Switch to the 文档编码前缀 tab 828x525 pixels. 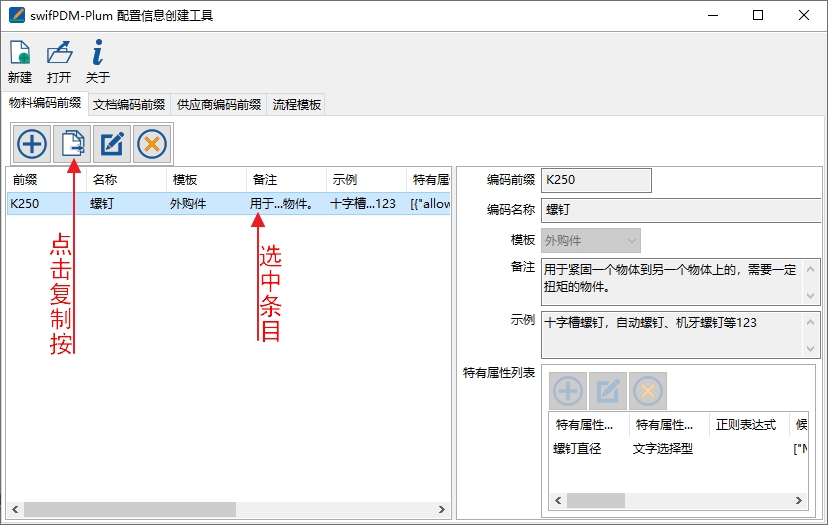129,104
